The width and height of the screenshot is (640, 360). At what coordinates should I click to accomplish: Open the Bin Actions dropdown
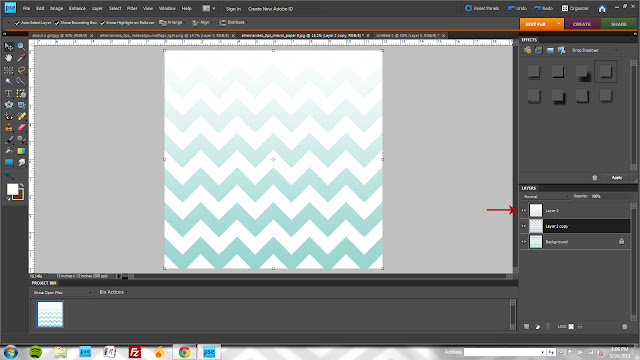[x=113, y=292]
